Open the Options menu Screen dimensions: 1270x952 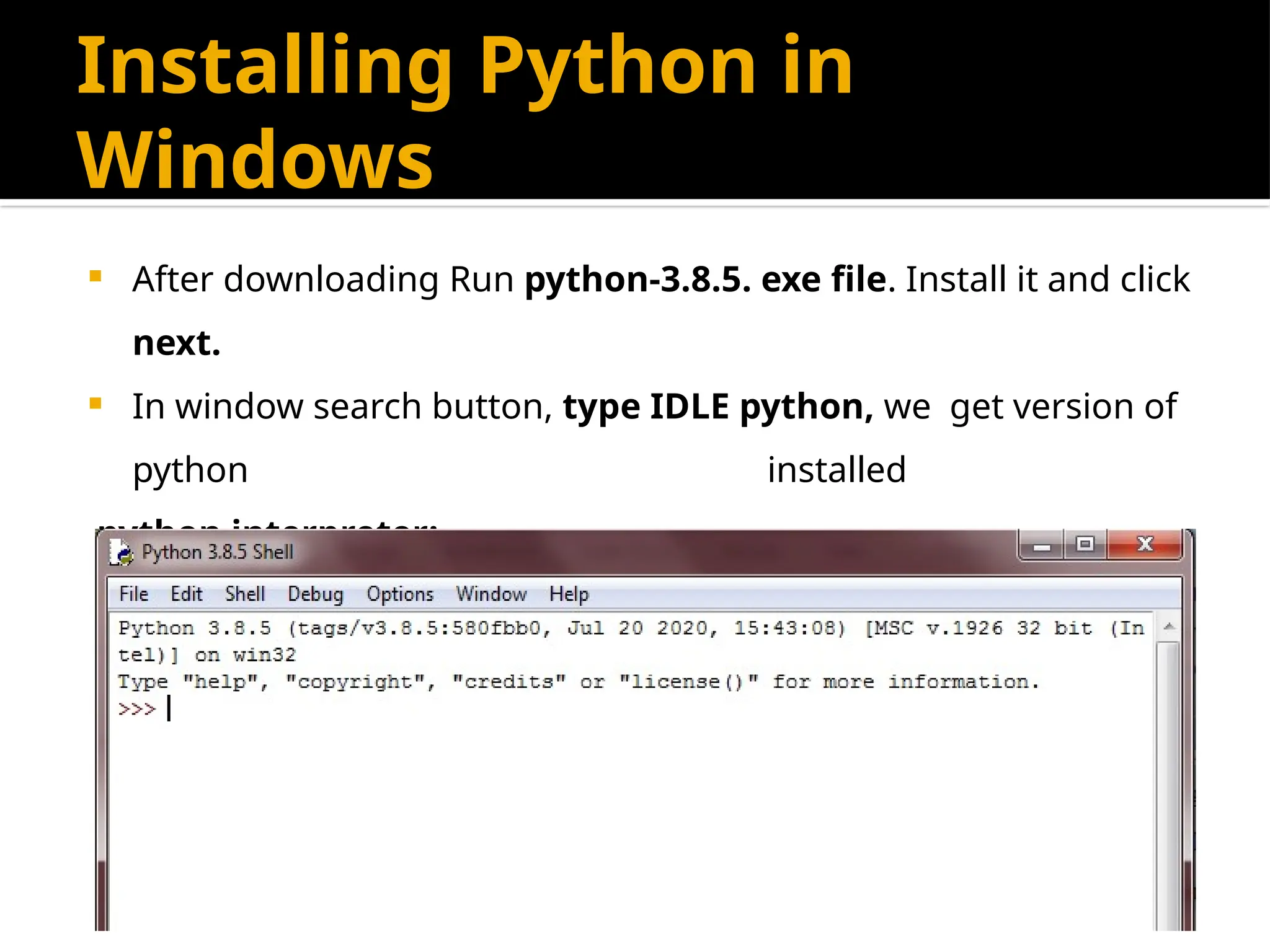click(x=400, y=594)
